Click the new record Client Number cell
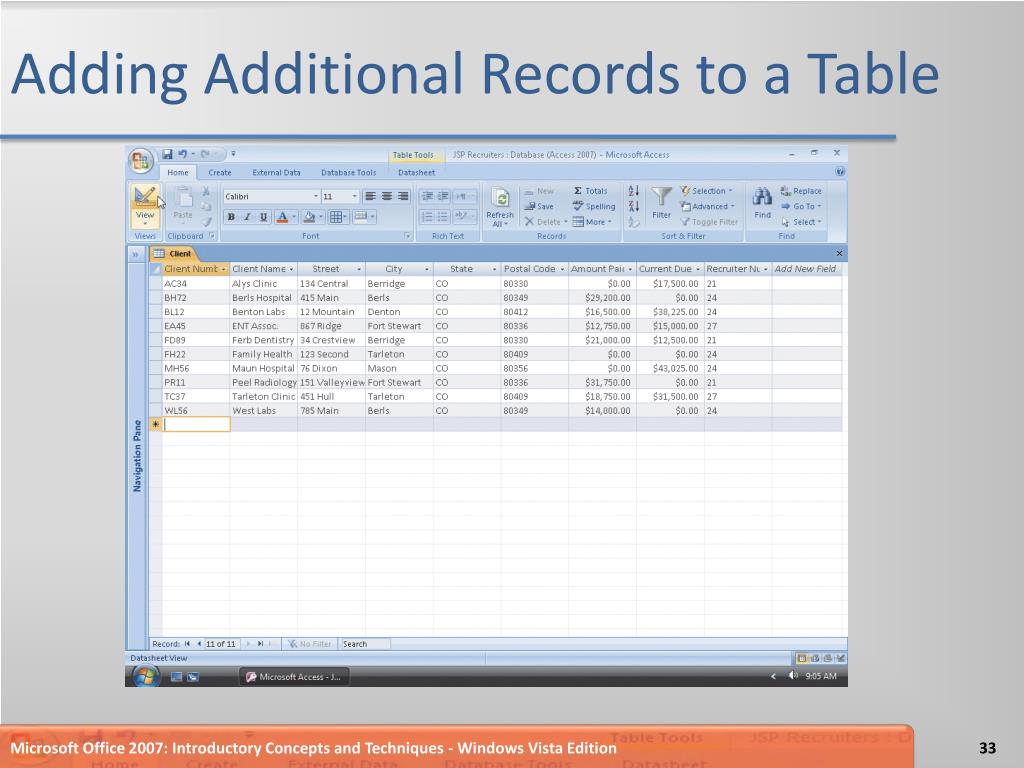This screenshot has width=1024, height=768. (x=196, y=424)
